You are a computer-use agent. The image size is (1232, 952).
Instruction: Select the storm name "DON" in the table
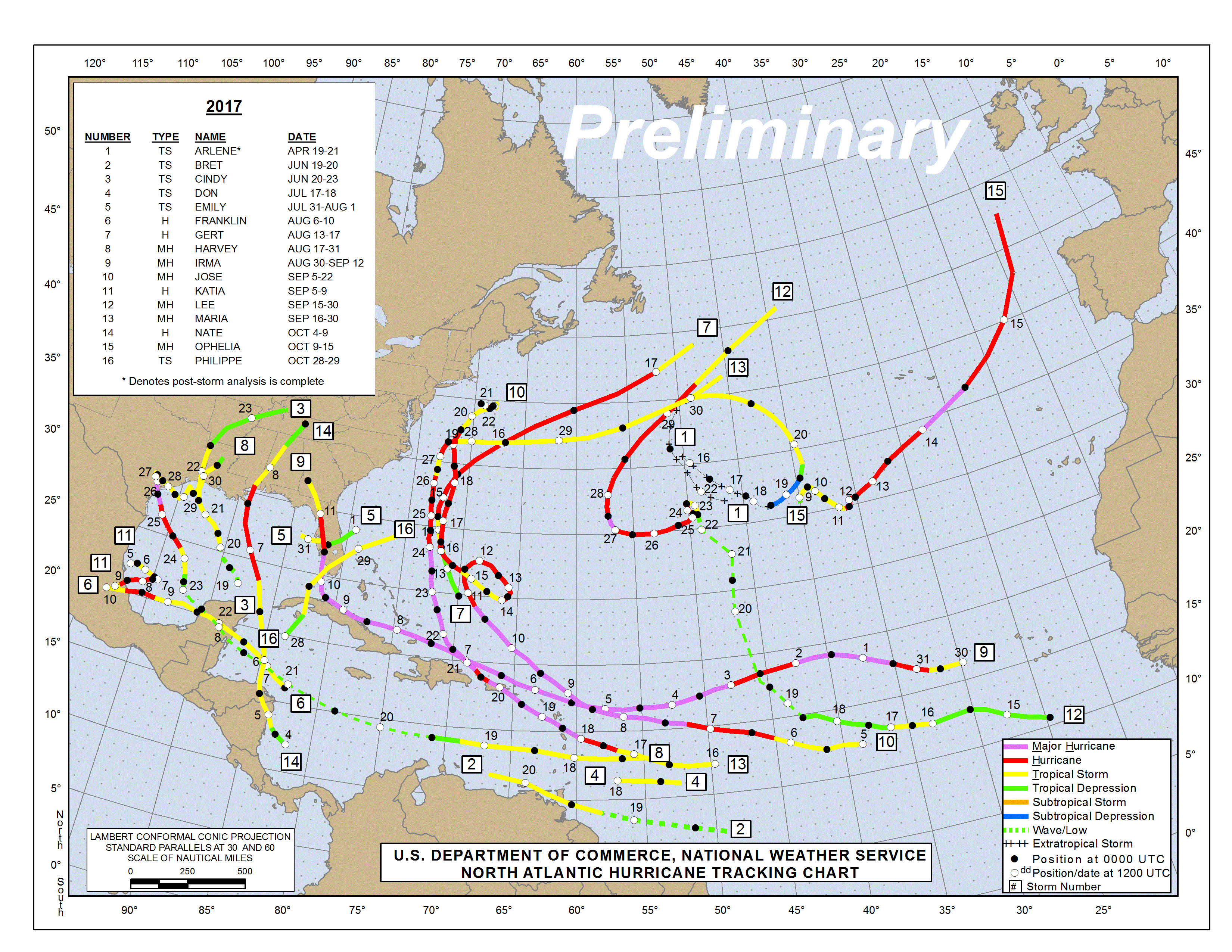[206, 193]
